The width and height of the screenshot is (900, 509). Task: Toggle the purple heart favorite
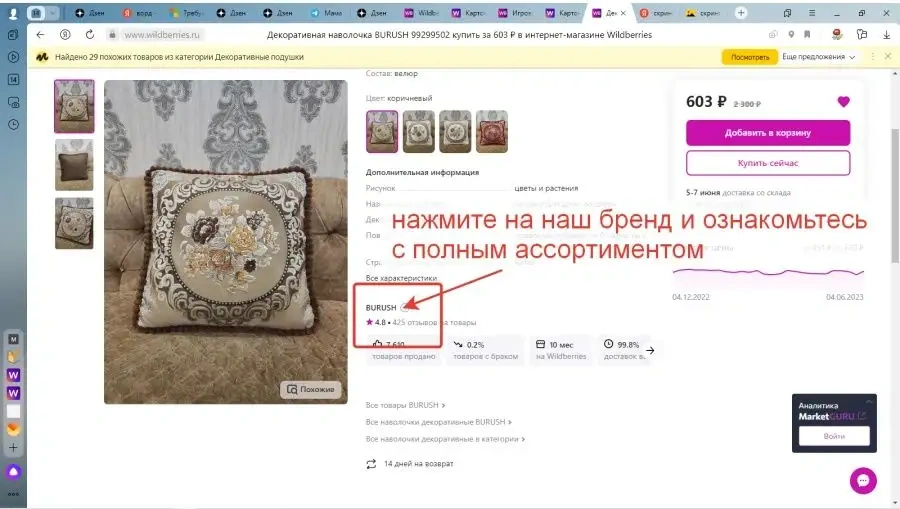(843, 102)
